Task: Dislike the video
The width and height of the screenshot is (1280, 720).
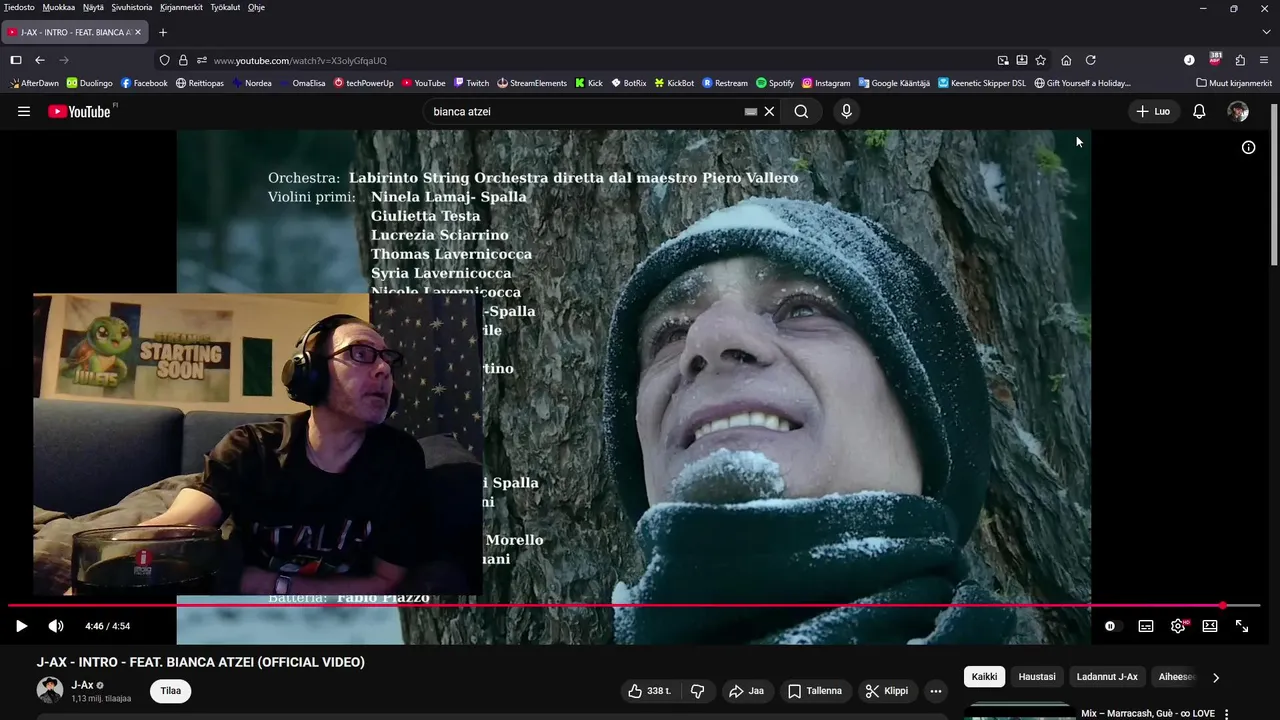Action: click(698, 691)
